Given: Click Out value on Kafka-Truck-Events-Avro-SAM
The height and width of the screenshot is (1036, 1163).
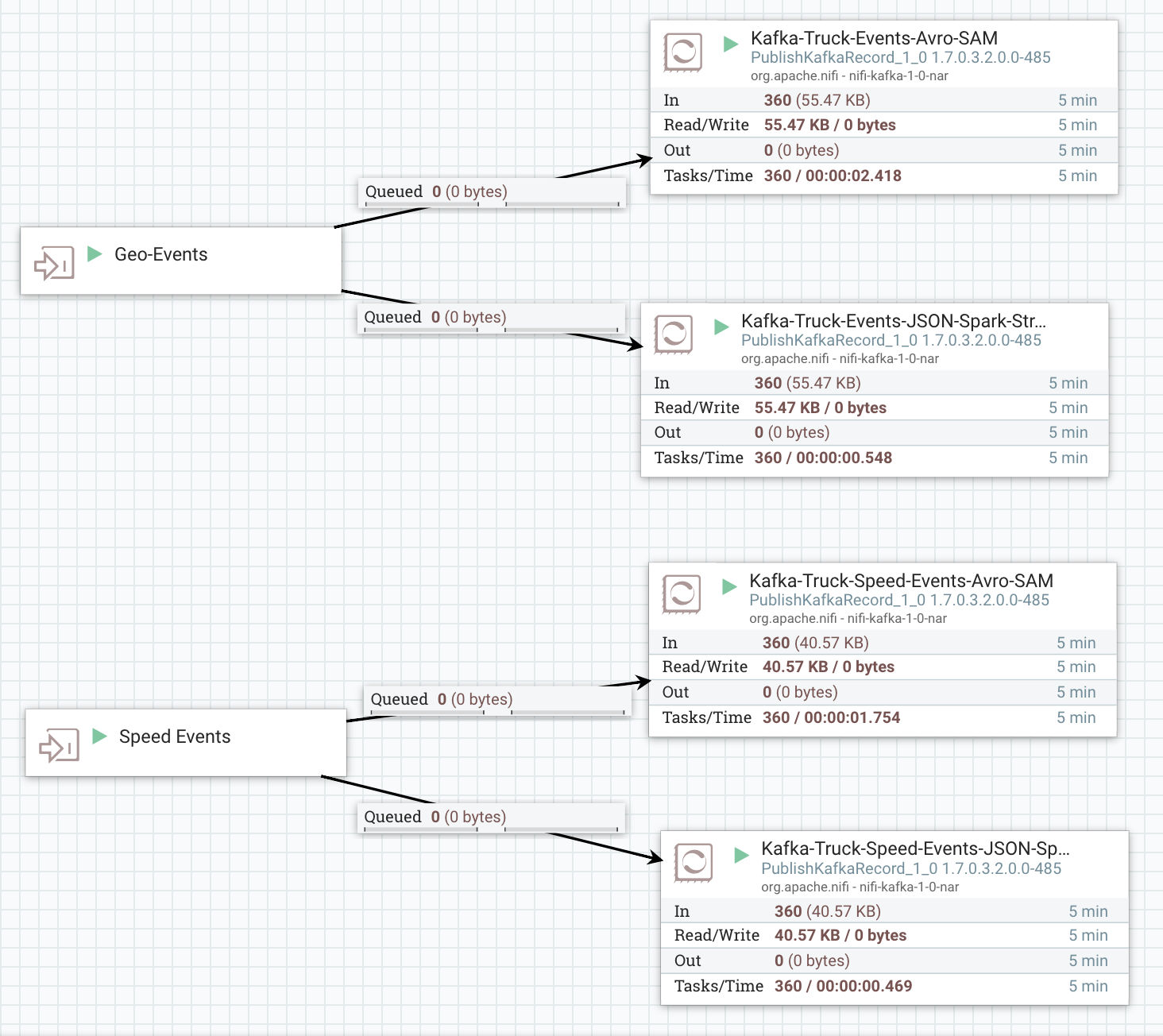Looking at the screenshot, I should 802,150.
